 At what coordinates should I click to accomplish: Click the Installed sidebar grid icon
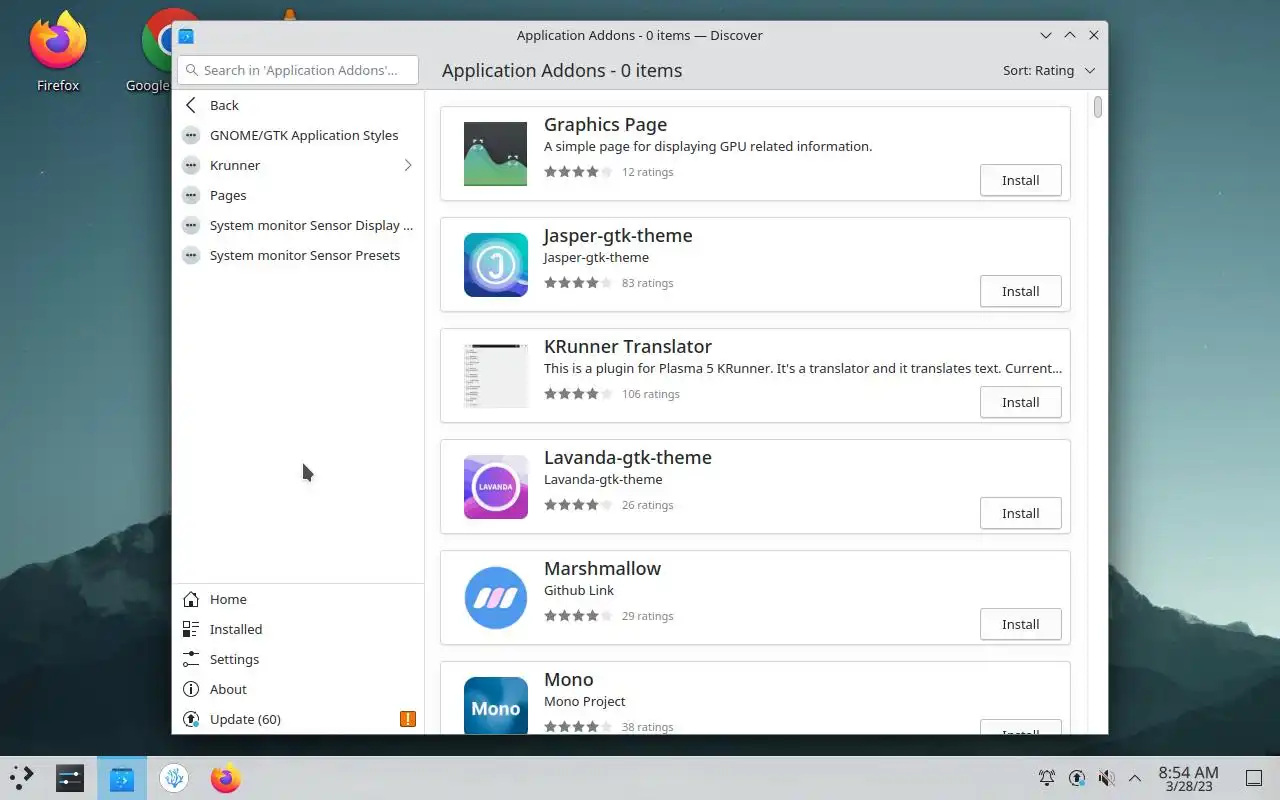coord(191,629)
